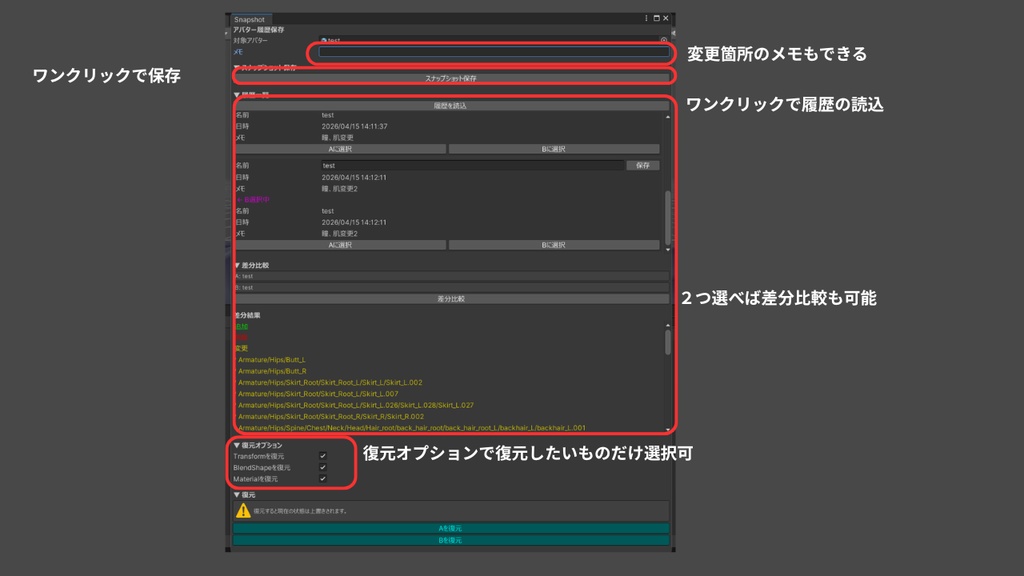Open the window options kebab menu
The image size is (1024, 576).
[645, 17]
